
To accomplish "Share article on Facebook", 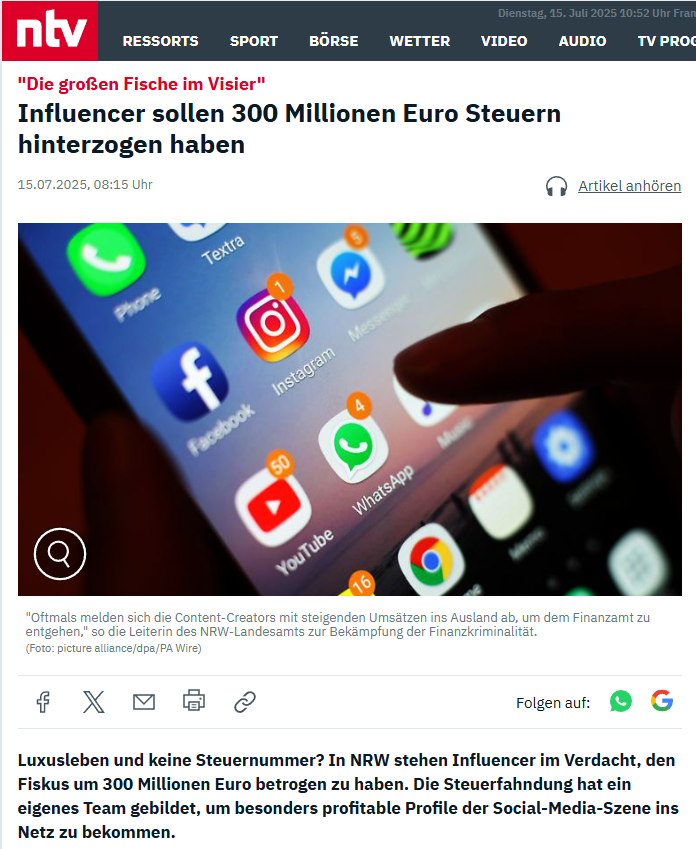I will [43, 702].
